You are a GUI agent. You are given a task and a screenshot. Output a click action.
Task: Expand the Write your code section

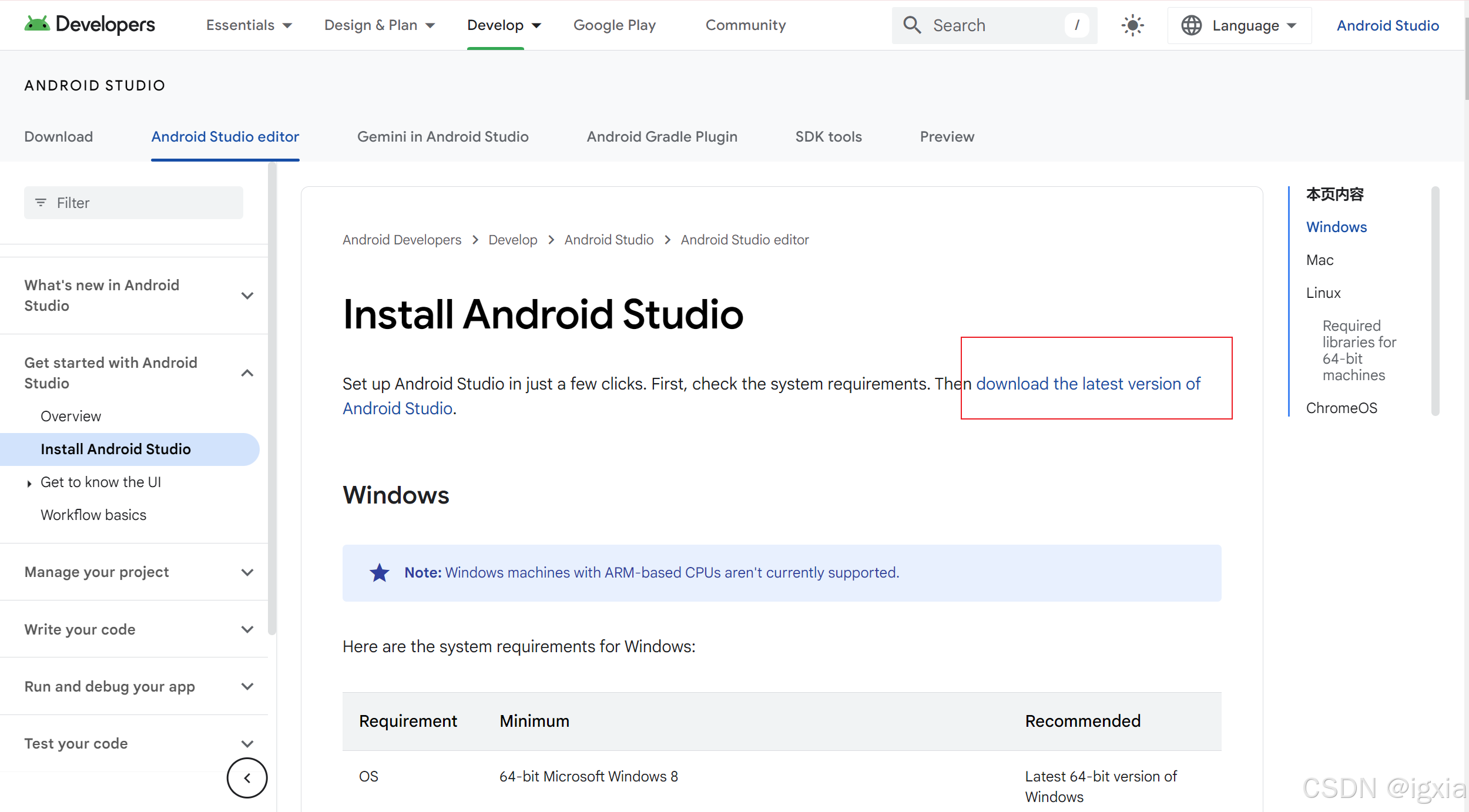tap(247, 629)
